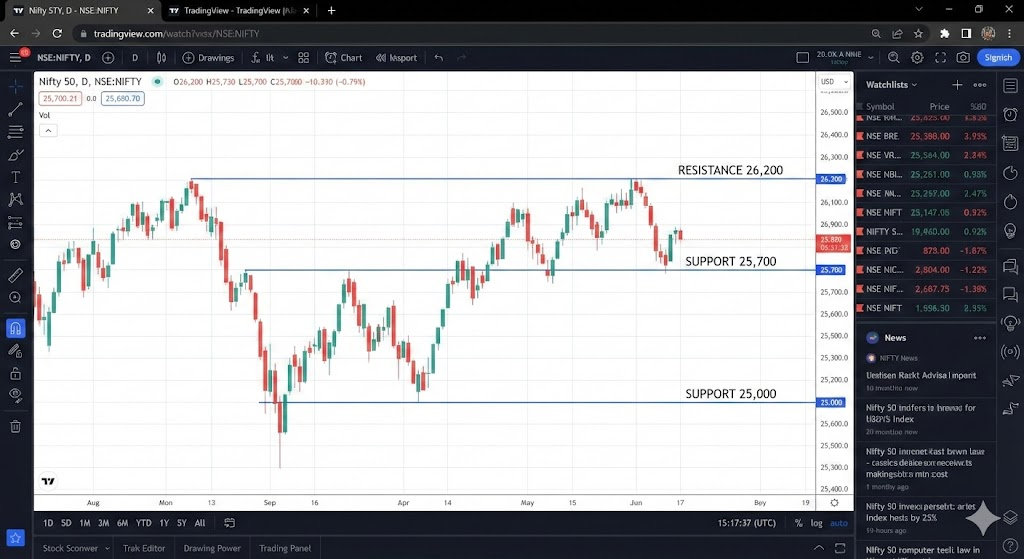The height and width of the screenshot is (559, 1024).
Task: Select the NIFTY S... watchlist row
Action: pyautogui.click(x=925, y=231)
